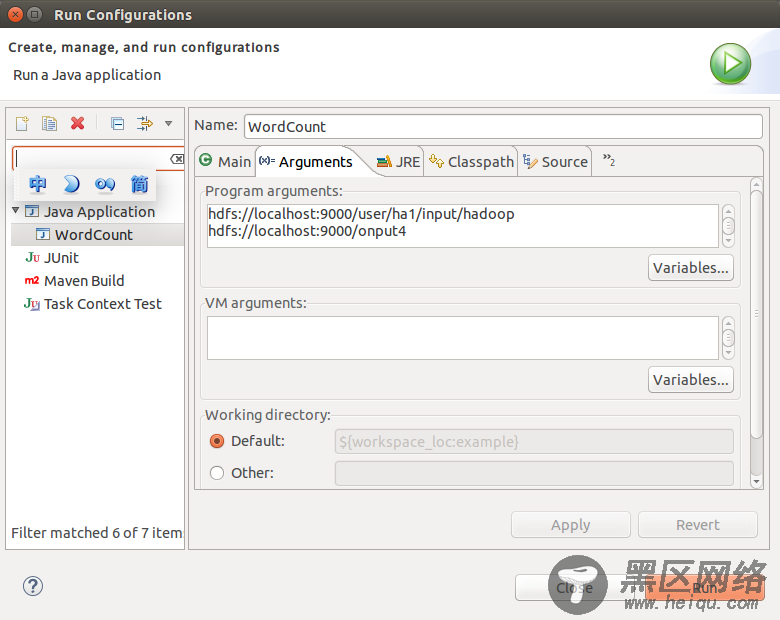Clear the filter text with the erase icon
This screenshot has width=780, height=620.
pyautogui.click(x=177, y=159)
